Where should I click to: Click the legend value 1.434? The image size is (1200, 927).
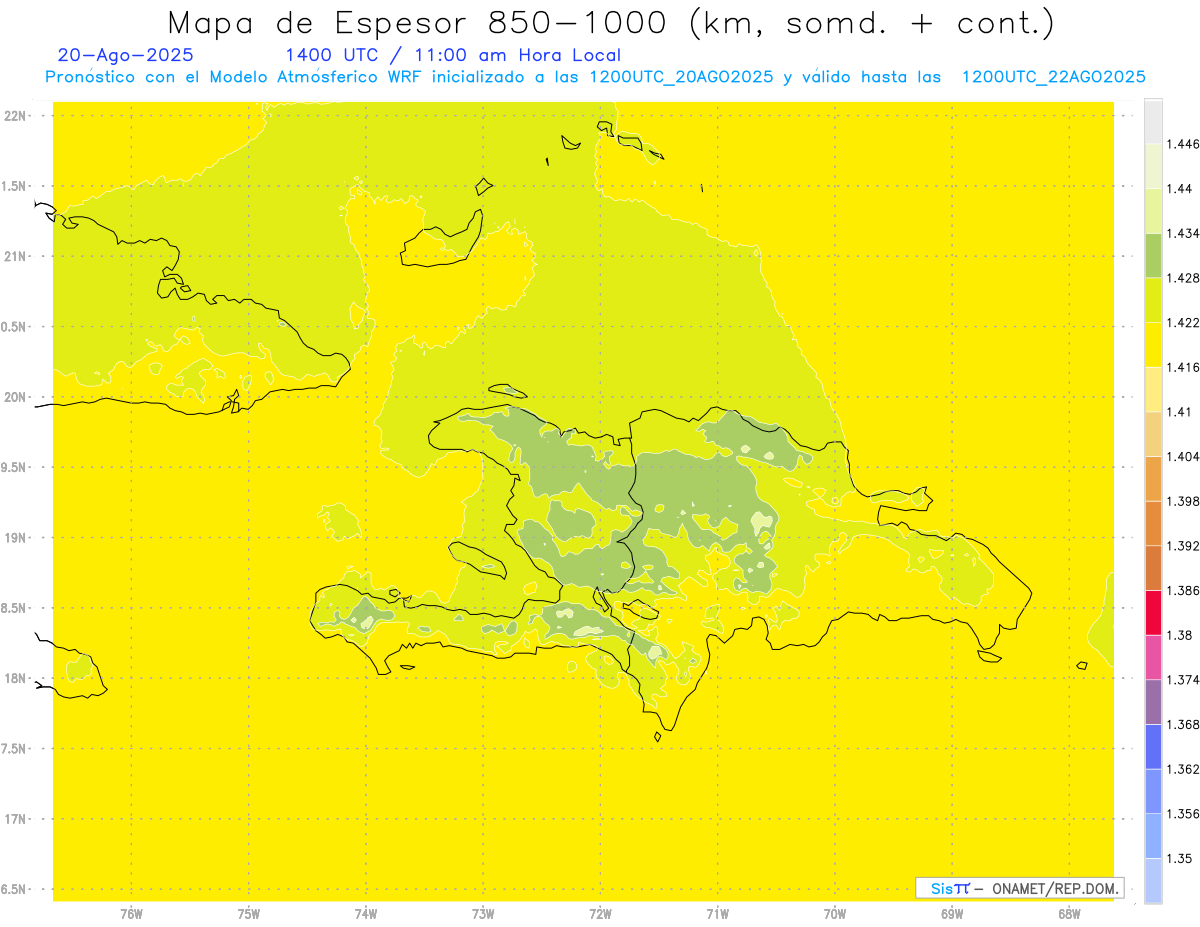click(x=1182, y=233)
